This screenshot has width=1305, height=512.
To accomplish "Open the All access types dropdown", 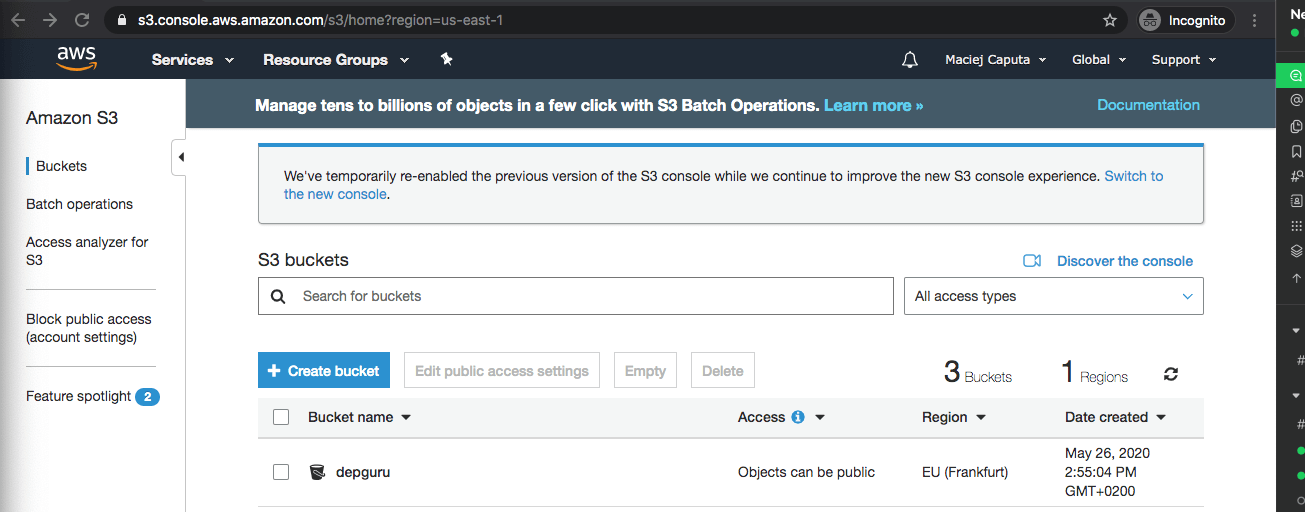I will (1053, 296).
